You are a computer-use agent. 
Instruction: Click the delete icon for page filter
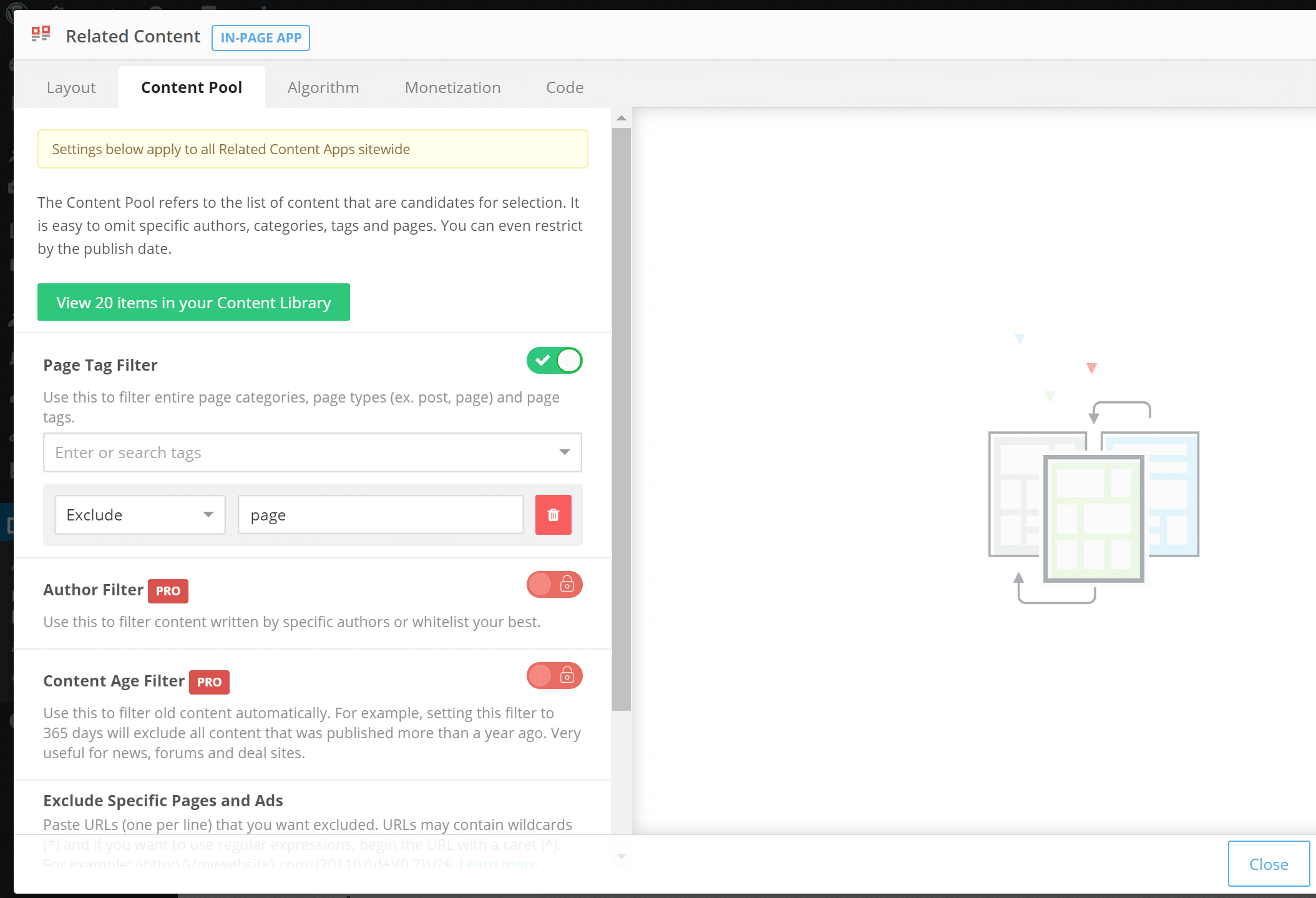[x=553, y=515]
